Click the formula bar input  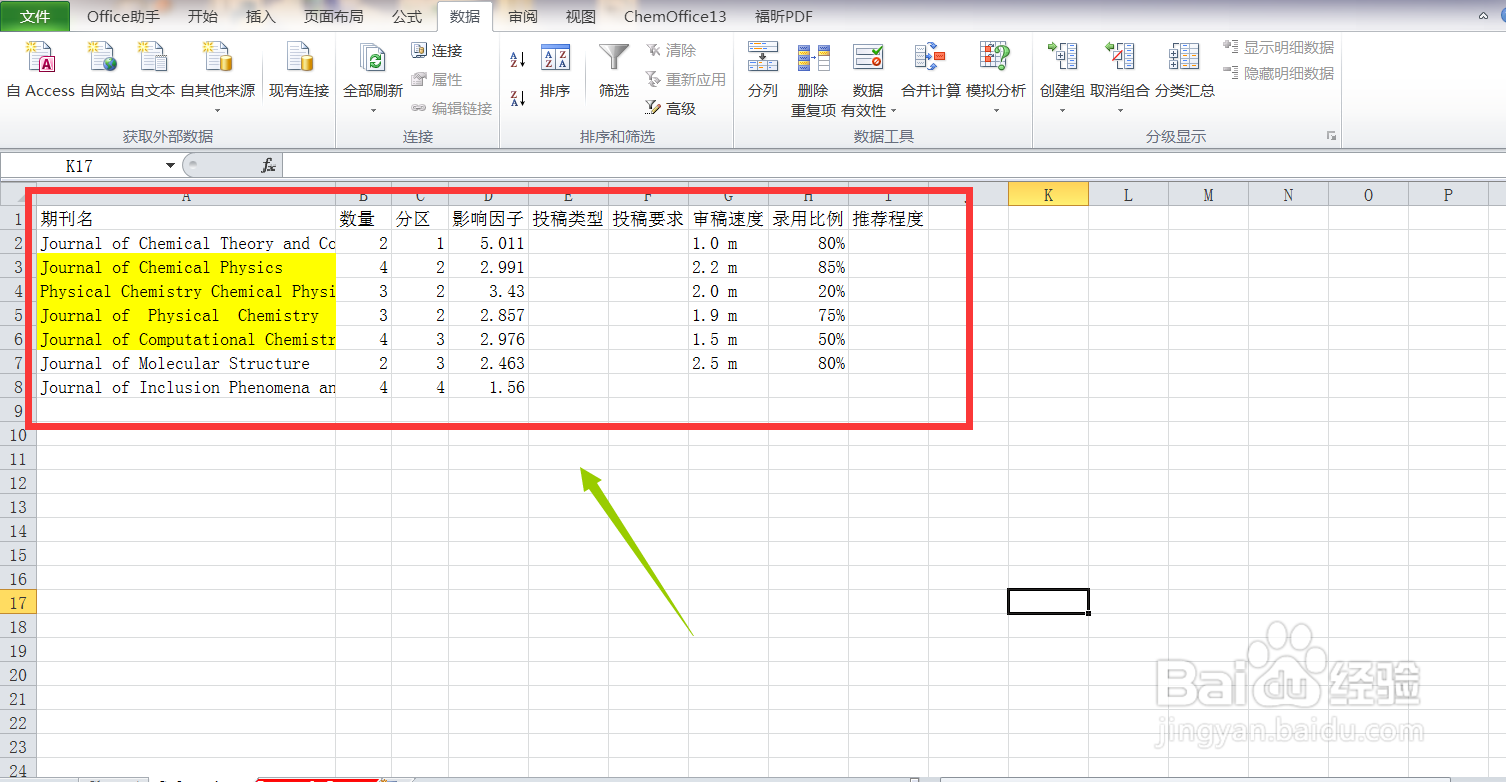tap(894, 166)
